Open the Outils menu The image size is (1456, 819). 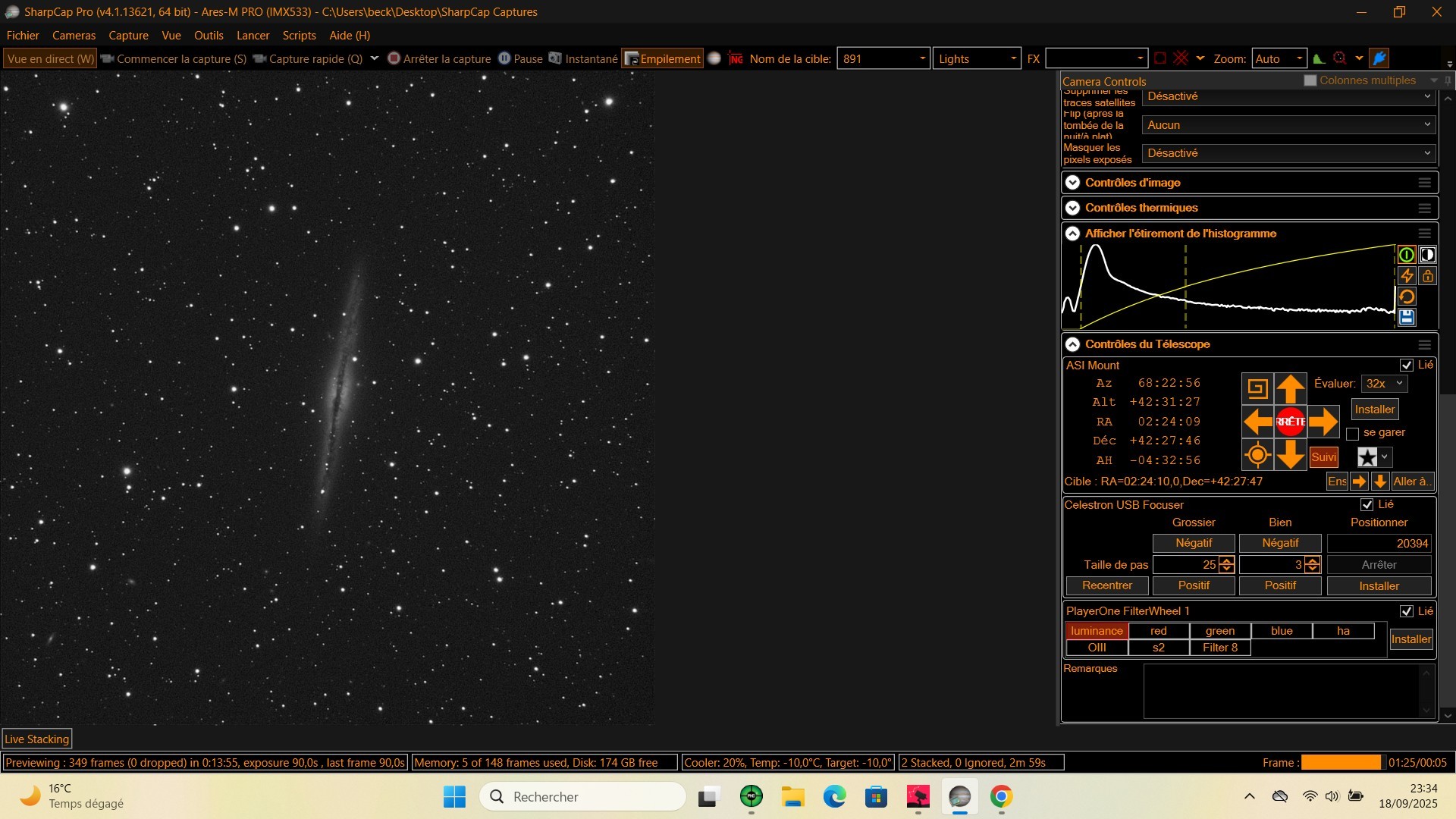coord(209,36)
